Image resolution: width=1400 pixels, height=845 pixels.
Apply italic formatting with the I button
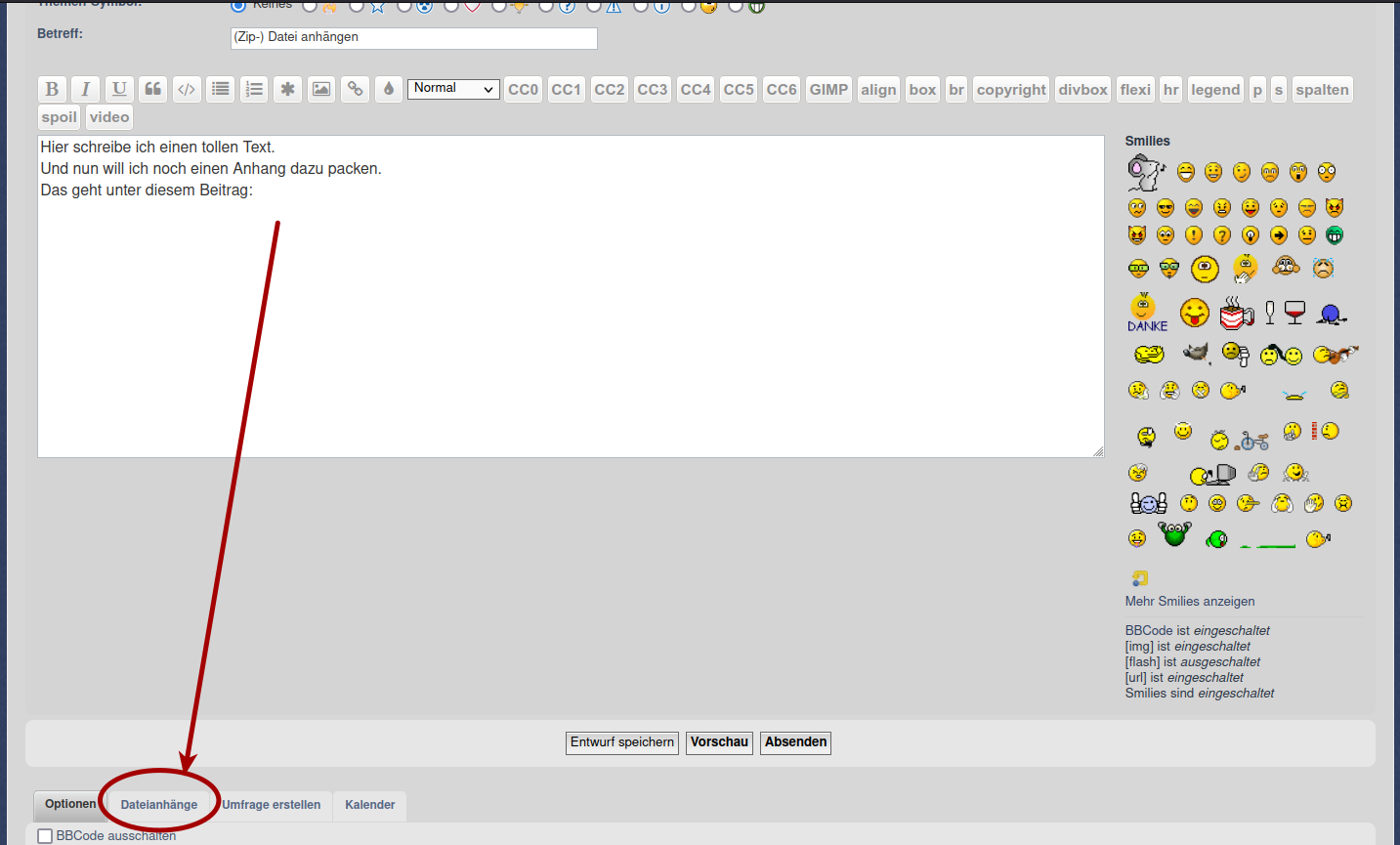click(85, 89)
